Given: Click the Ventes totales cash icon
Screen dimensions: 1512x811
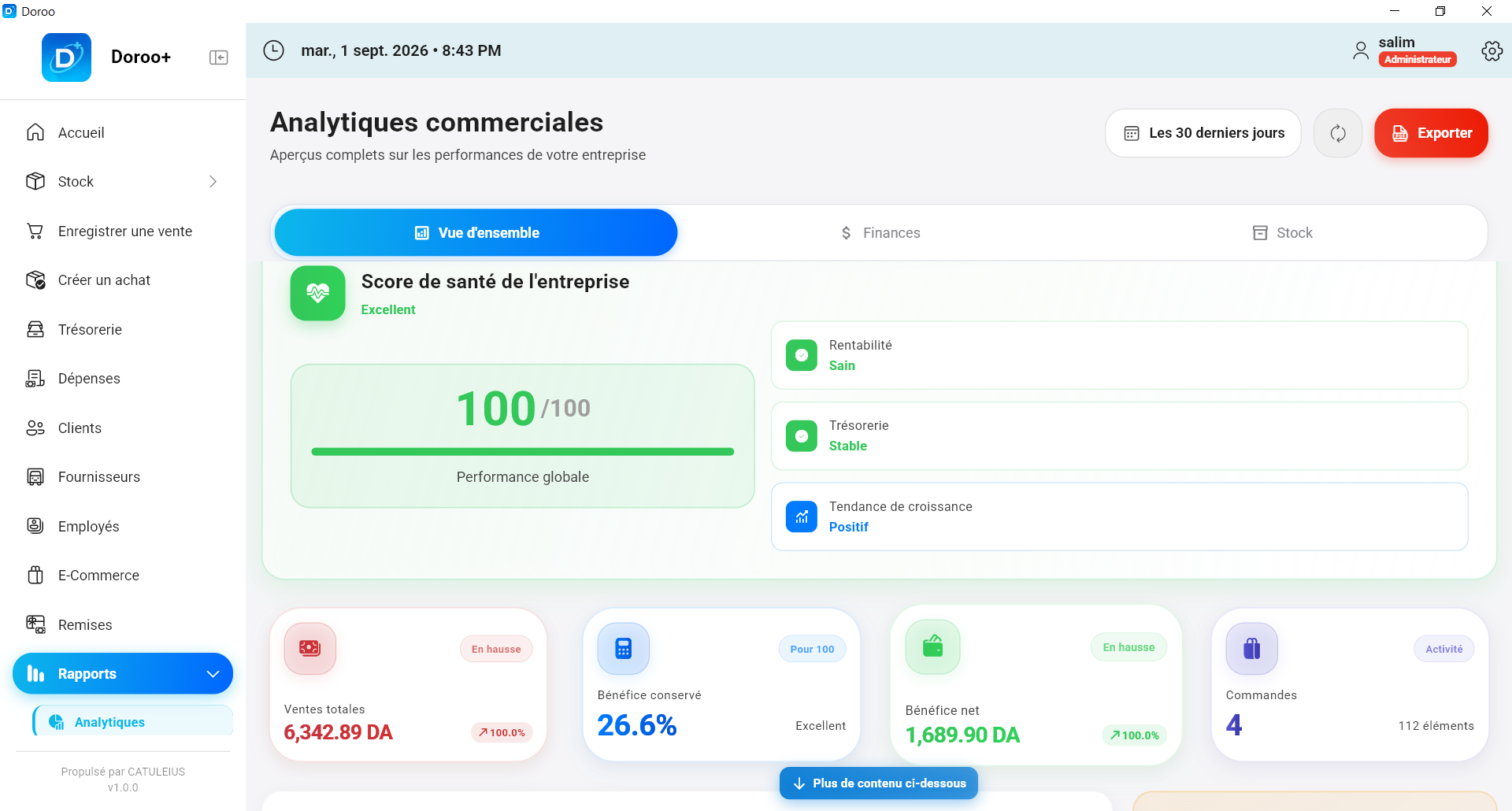Looking at the screenshot, I should 310,648.
